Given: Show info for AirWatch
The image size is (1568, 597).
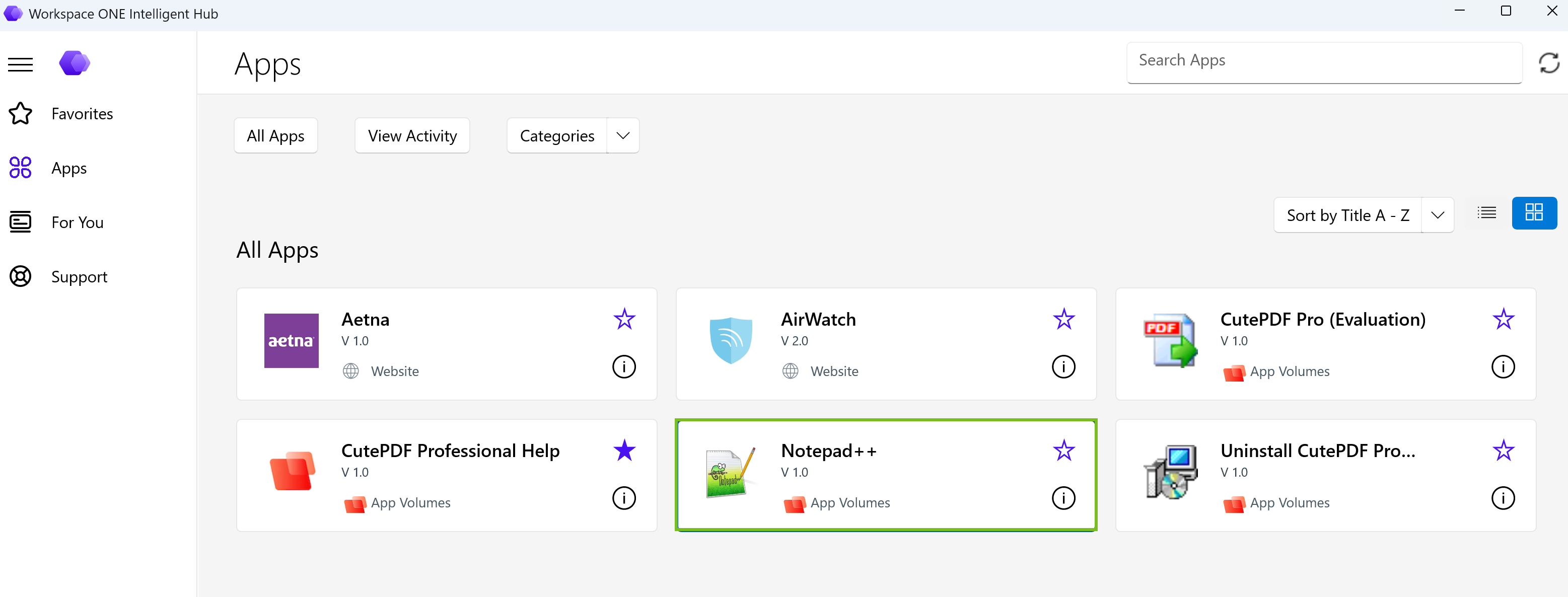Looking at the screenshot, I should pos(1063,367).
